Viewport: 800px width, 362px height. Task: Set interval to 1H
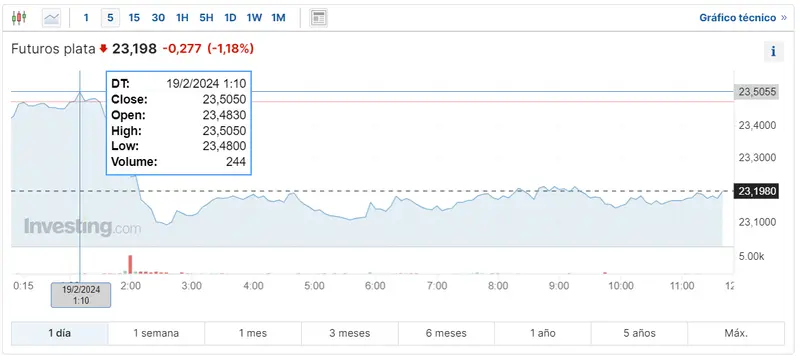[182, 18]
